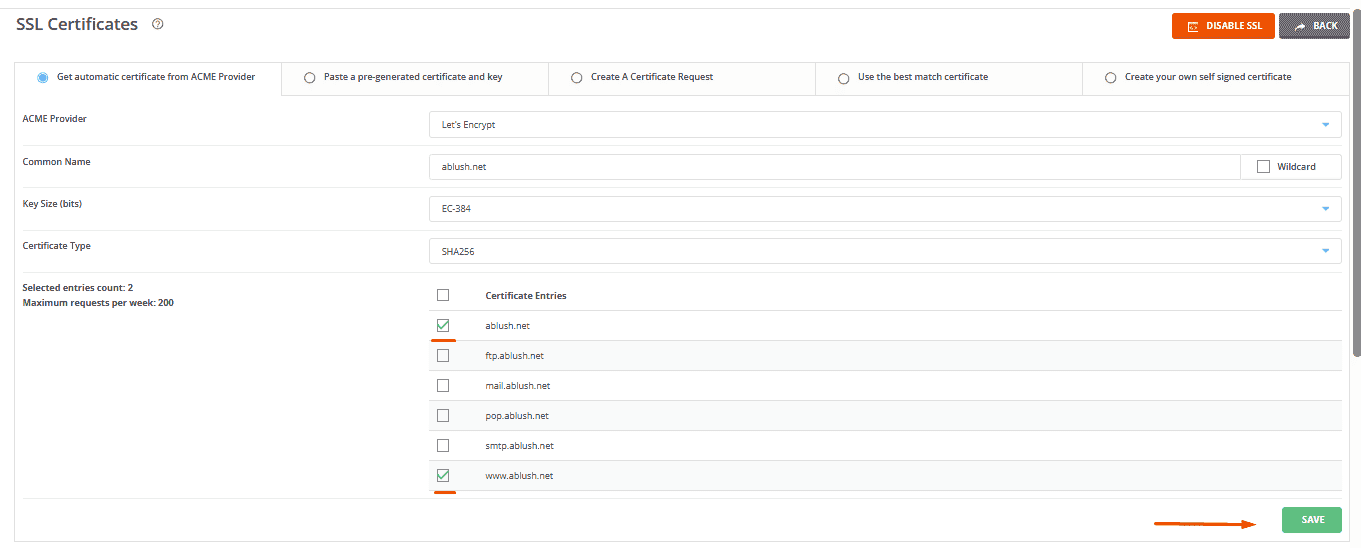Image resolution: width=1361 pixels, height=548 pixels.
Task: Click the help question mark icon
Action: coord(157,24)
